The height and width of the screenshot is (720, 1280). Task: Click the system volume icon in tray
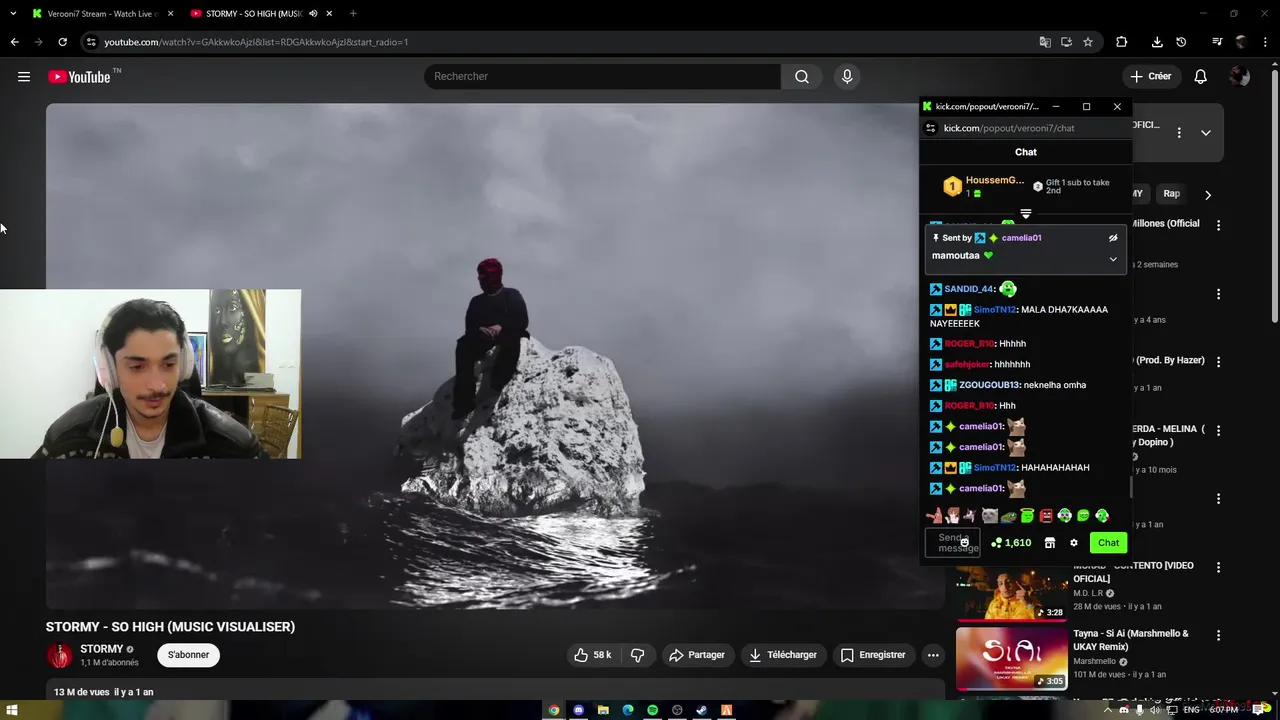point(1155,710)
